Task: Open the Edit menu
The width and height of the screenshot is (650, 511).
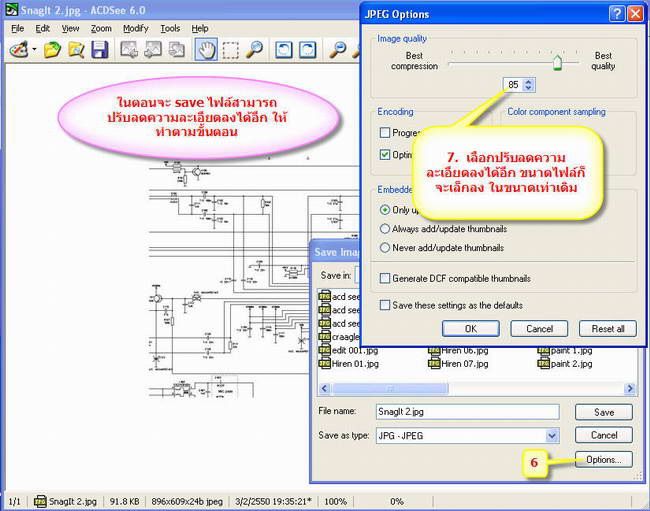Action: click(x=42, y=28)
